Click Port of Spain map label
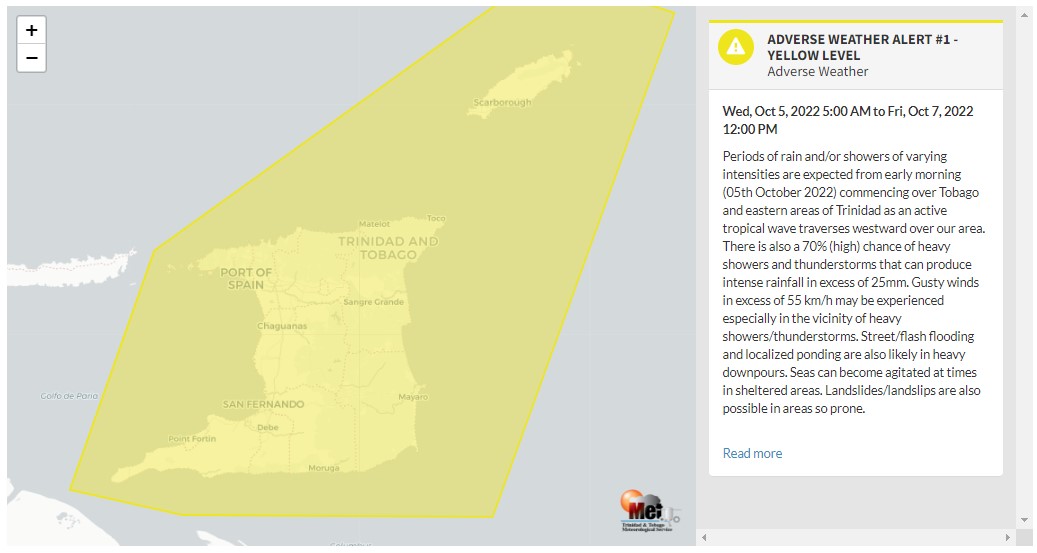 [246, 278]
